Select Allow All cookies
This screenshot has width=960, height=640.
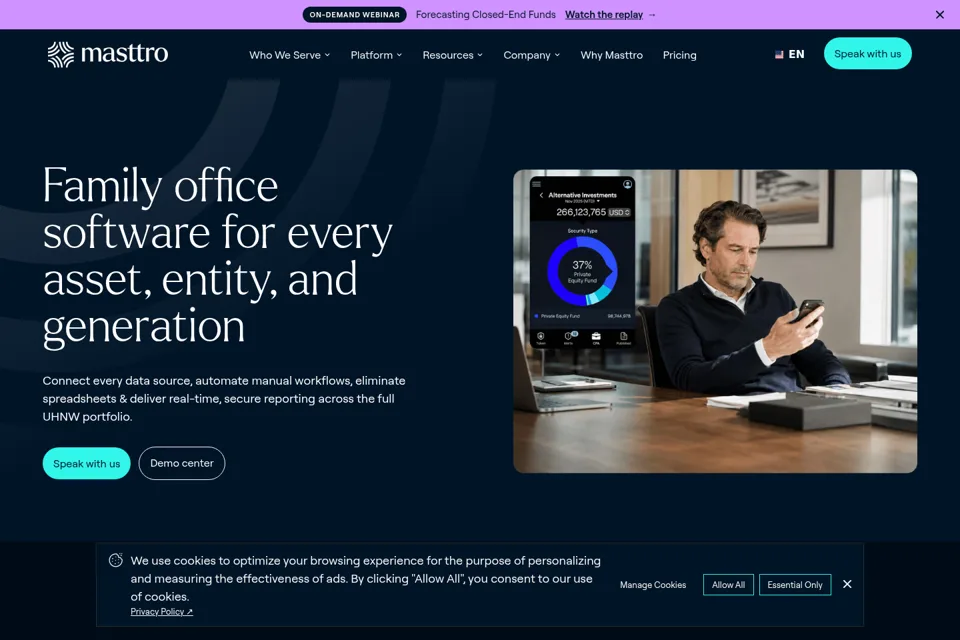[728, 585]
